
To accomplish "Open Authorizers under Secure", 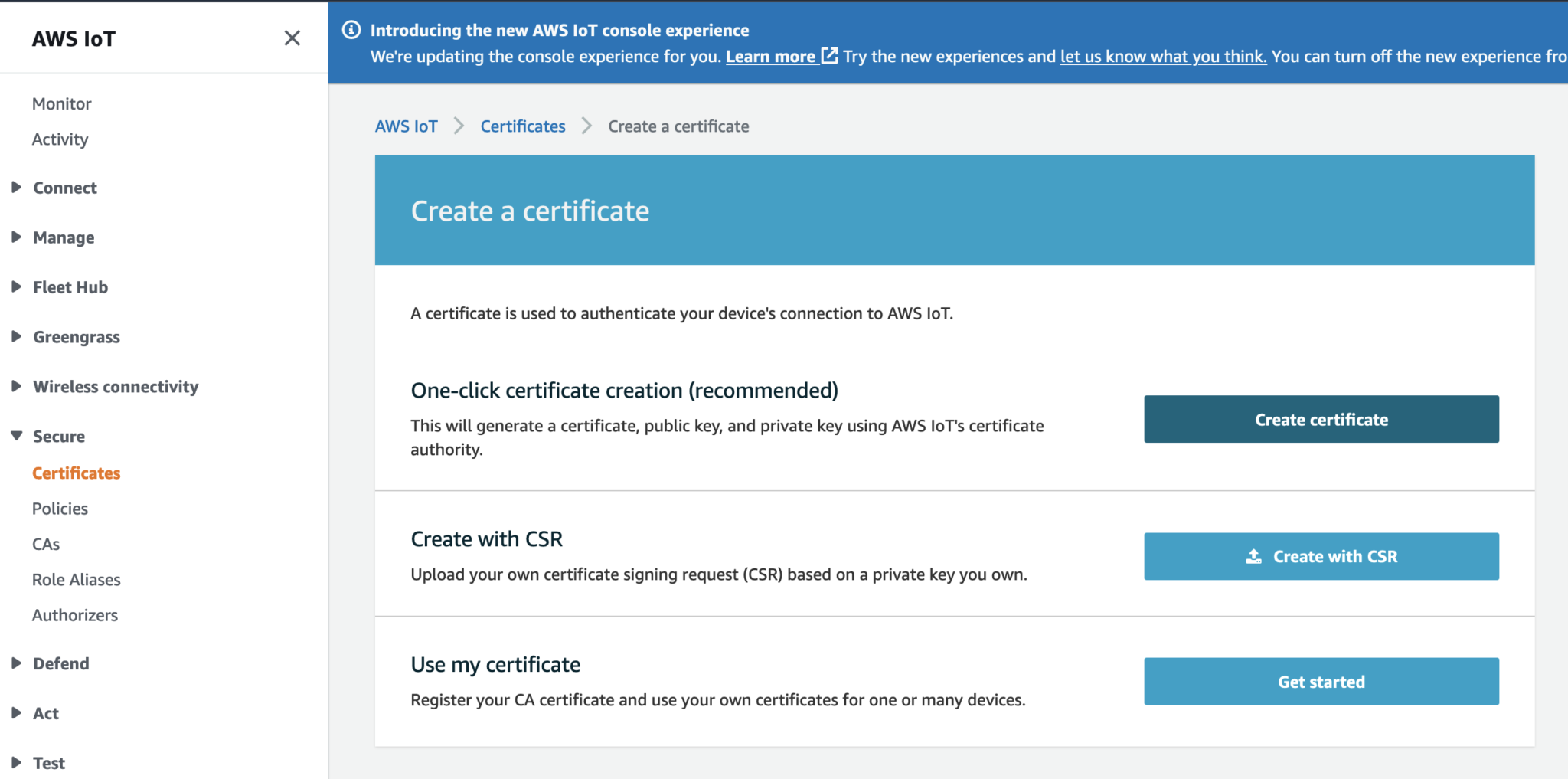I will pos(75,615).
